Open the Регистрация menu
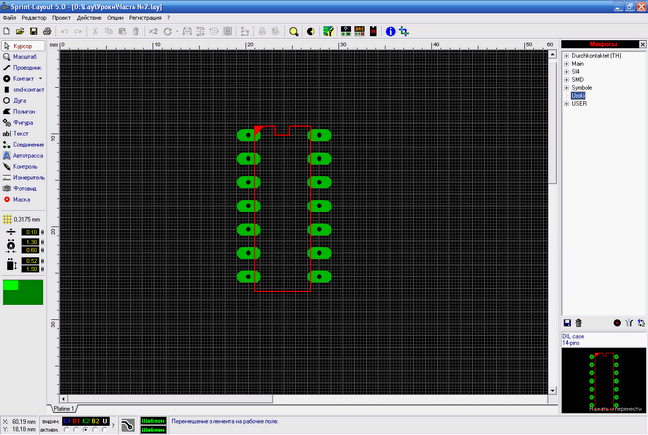This screenshot has height=435, width=648. [x=145, y=18]
